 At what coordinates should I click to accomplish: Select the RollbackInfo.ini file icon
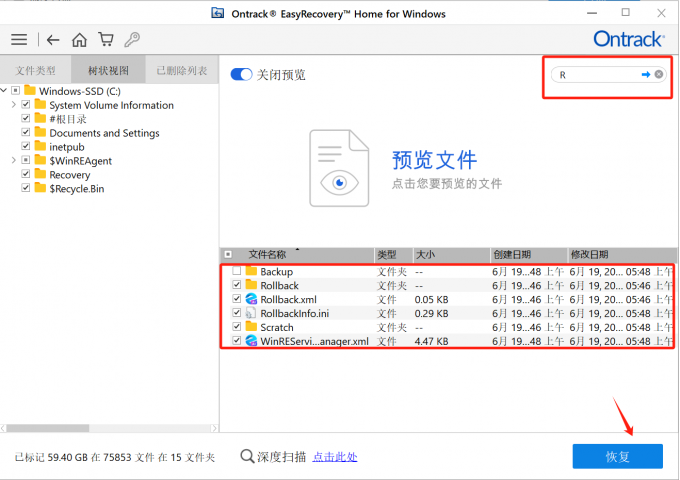tap(251, 313)
